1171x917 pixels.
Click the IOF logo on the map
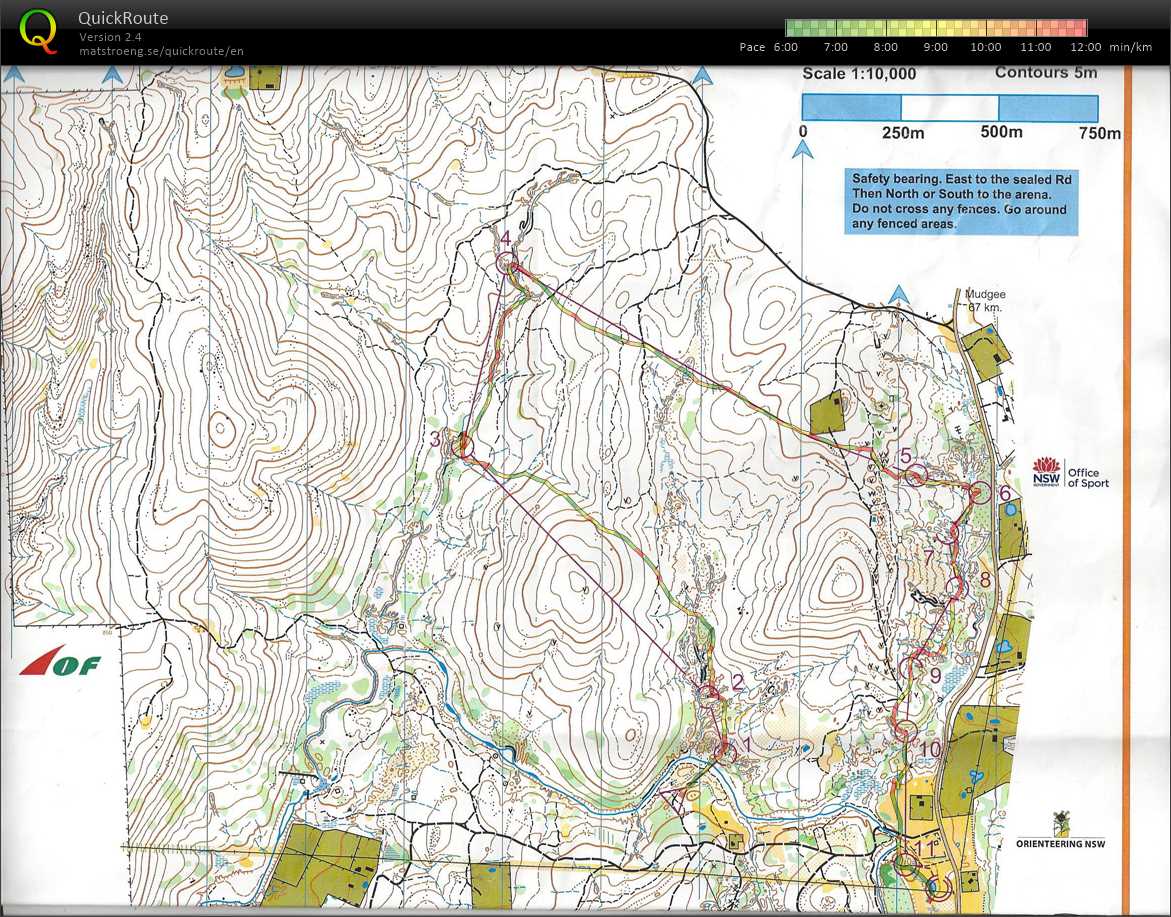click(60, 662)
